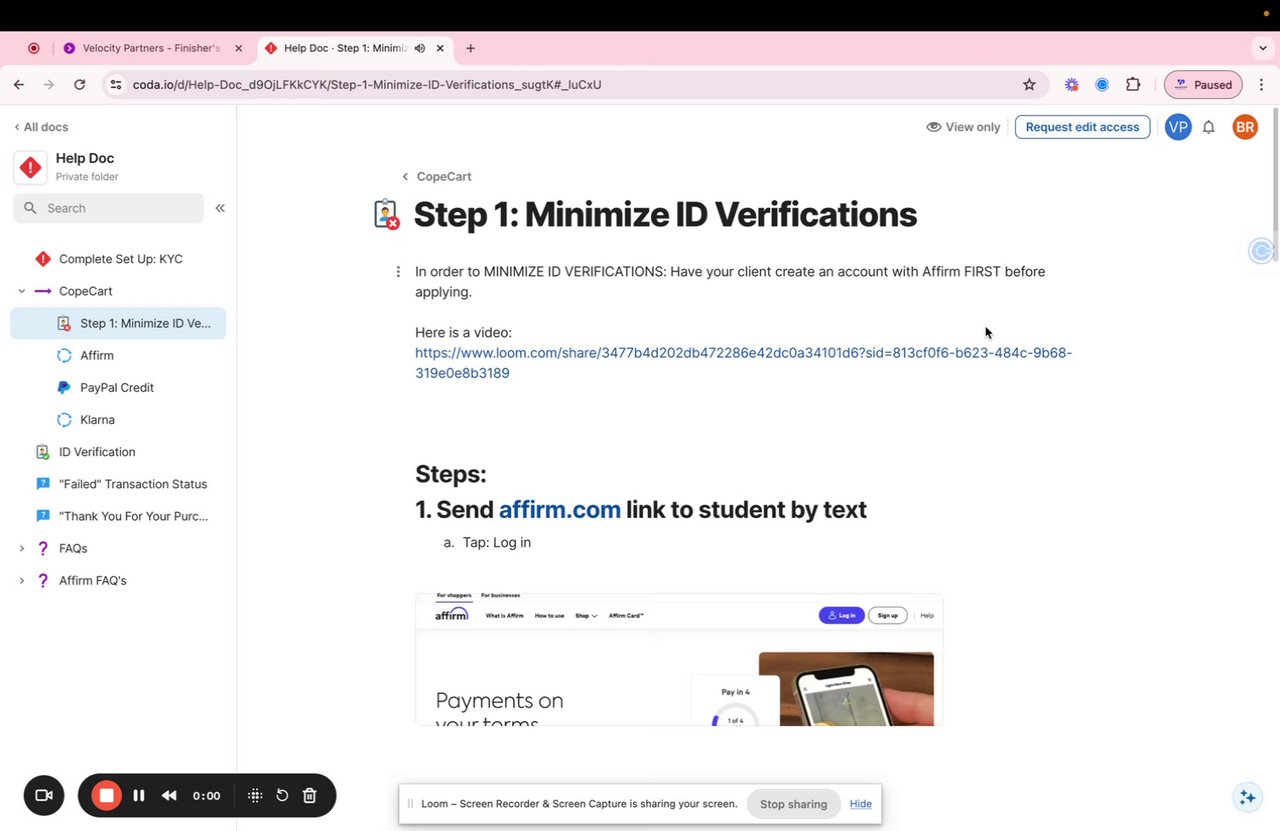Image resolution: width=1280 pixels, height=831 pixels.
Task: Click the sidebar Search field
Action: [109, 208]
